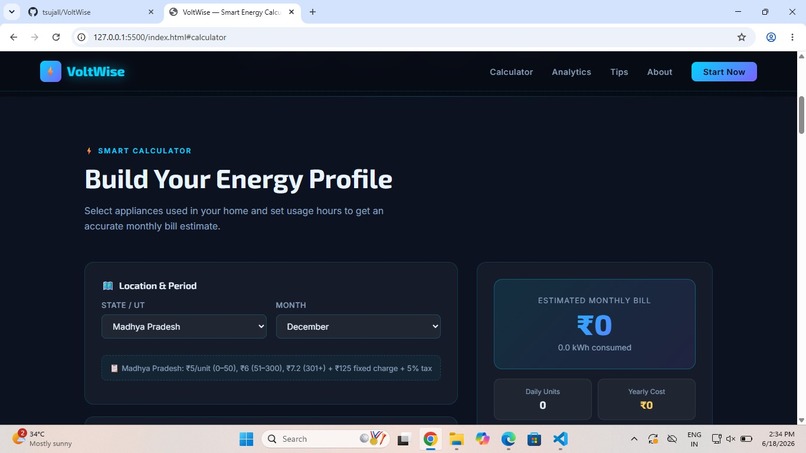Click the Smart Calculator bolt icon
This screenshot has height=453, width=806.
tap(89, 151)
